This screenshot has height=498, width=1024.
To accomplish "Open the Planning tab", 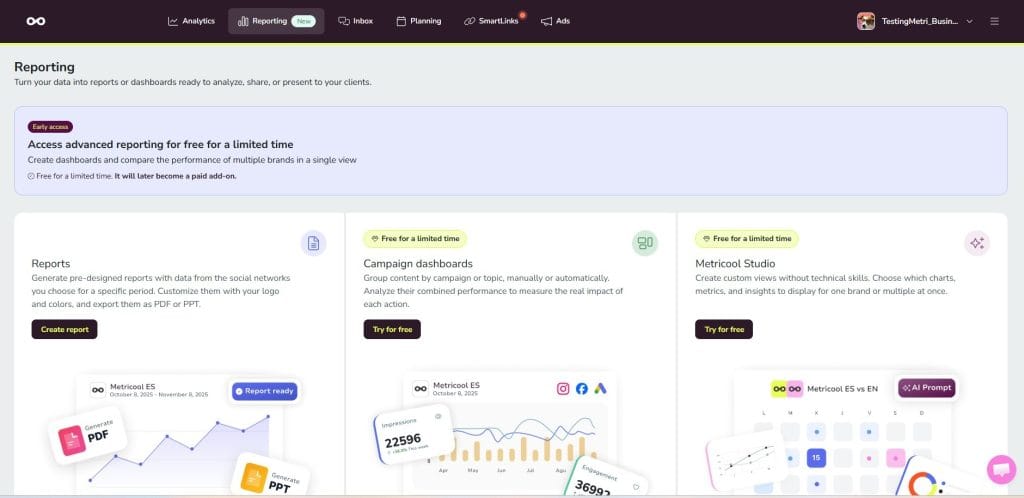I will (419, 21).
